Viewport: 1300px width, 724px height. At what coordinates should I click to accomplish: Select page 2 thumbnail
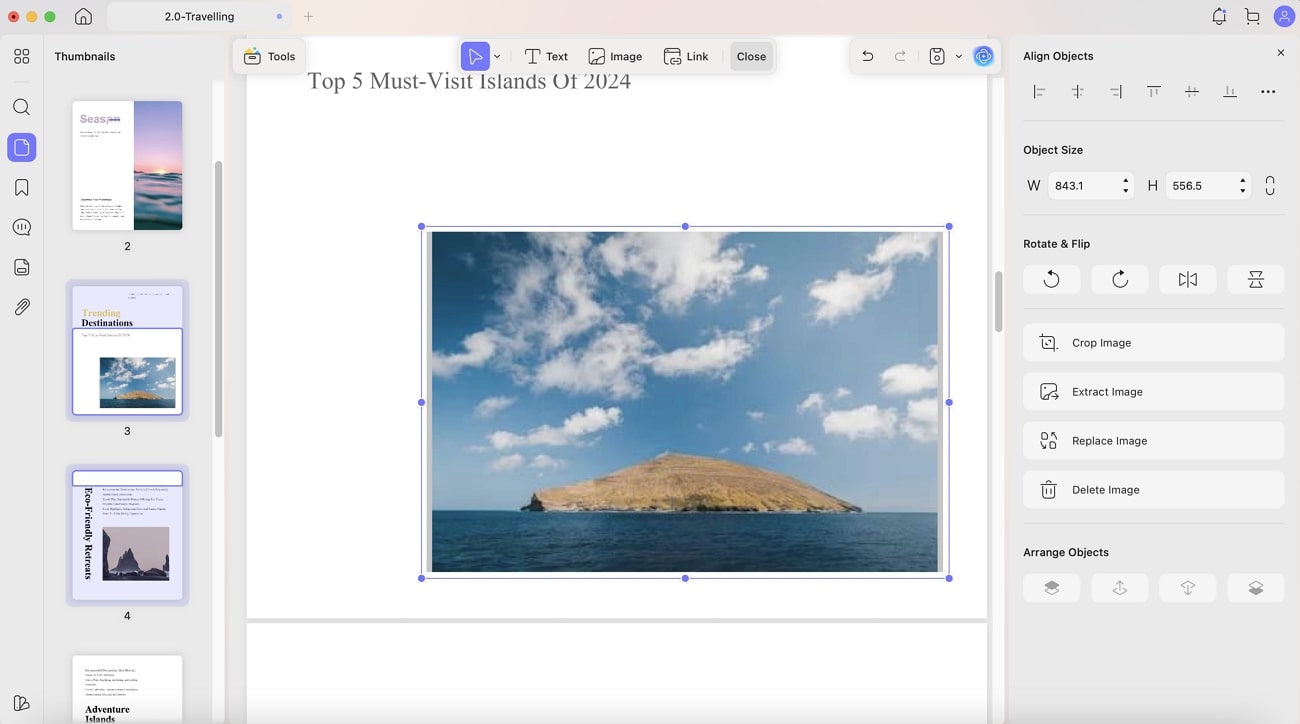tap(127, 165)
